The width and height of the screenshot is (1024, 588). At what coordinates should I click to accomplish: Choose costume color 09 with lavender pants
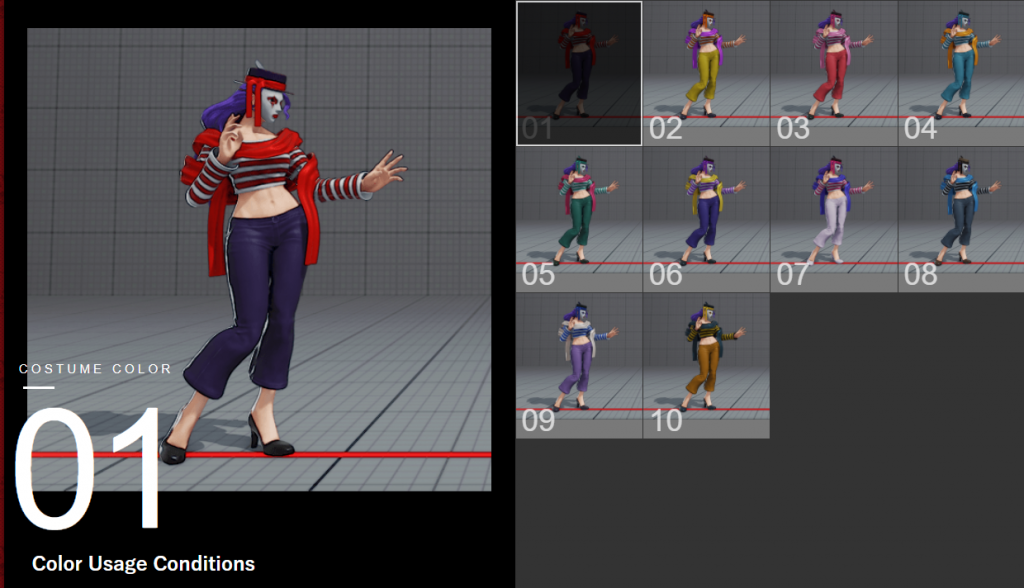pyautogui.click(x=579, y=366)
